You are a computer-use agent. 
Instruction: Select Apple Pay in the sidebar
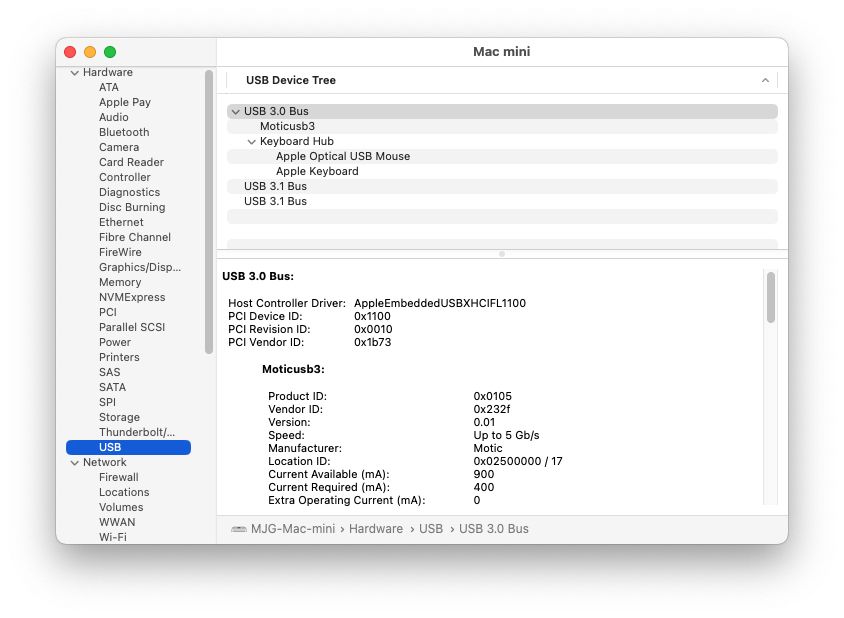click(x=125, y=102)
